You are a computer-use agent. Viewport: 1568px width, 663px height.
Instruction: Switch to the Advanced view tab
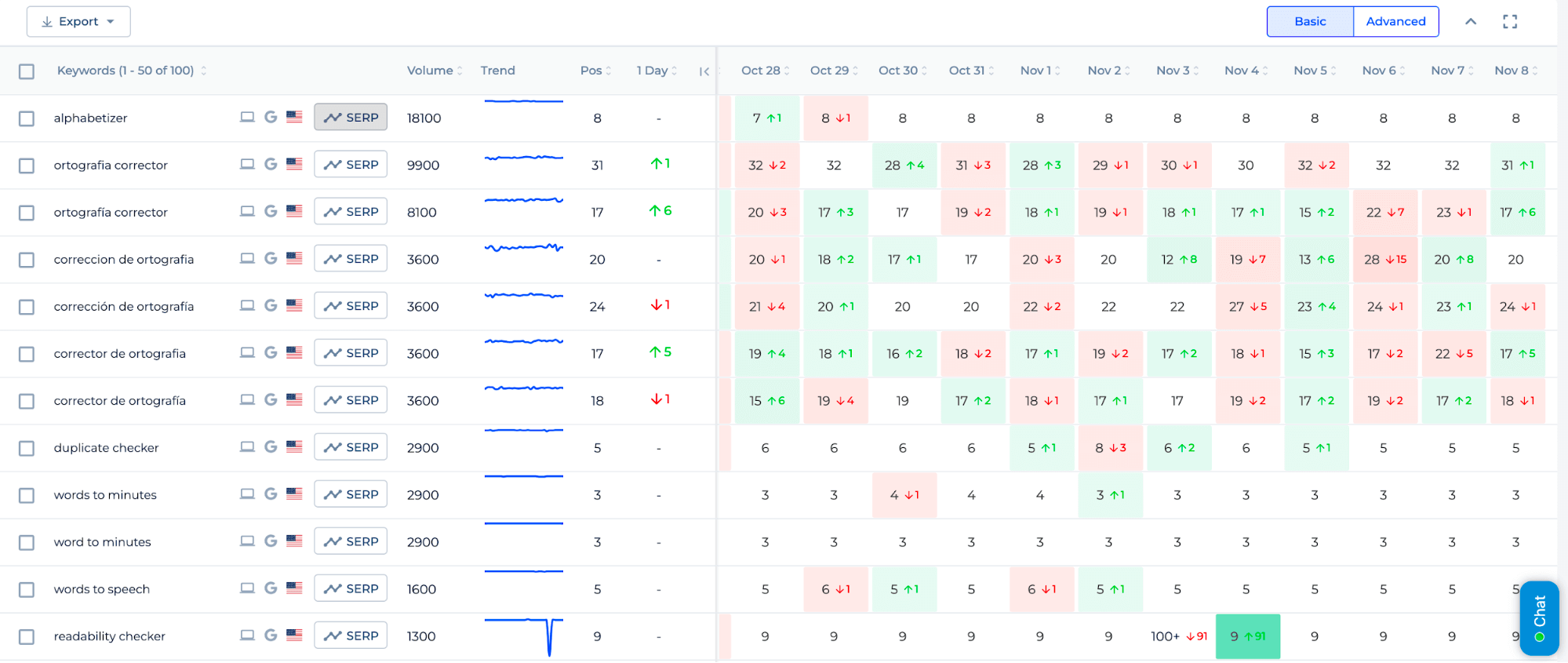pos(1395,22)
